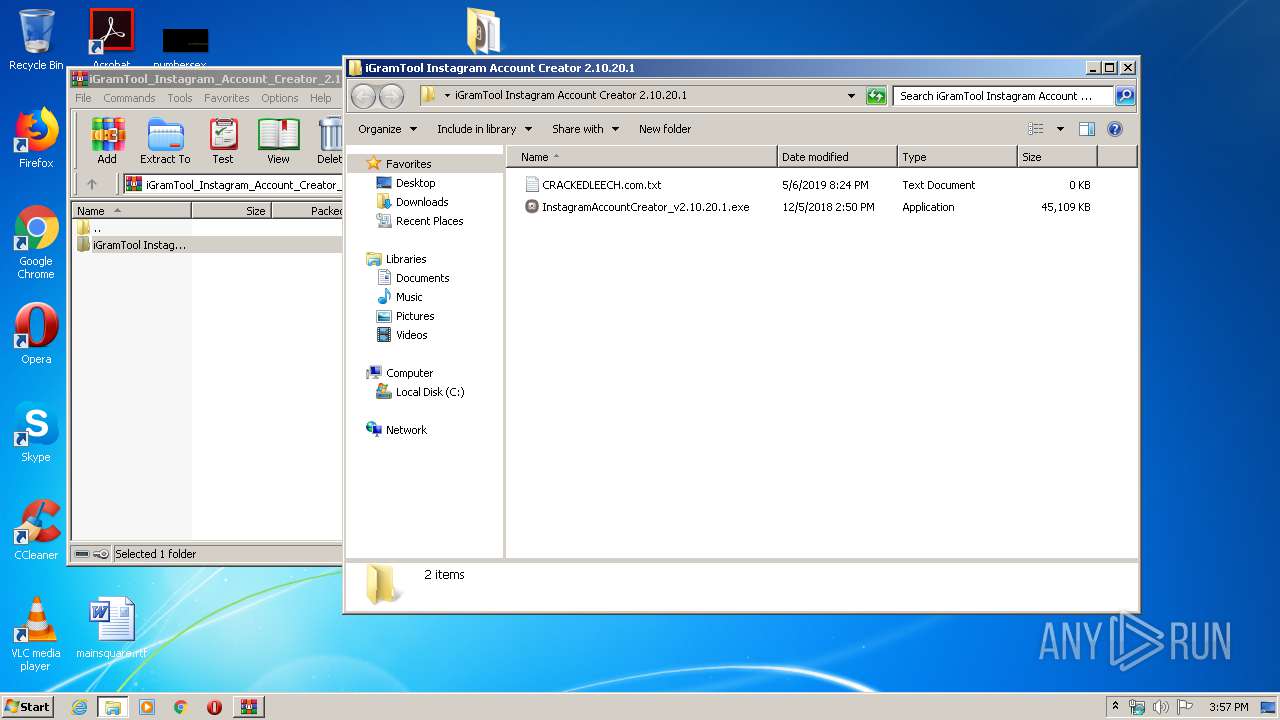This screenshot has height=720, width=1280.
Task: Toggle the preview pane in Explorer
Action: point(1087,129)
